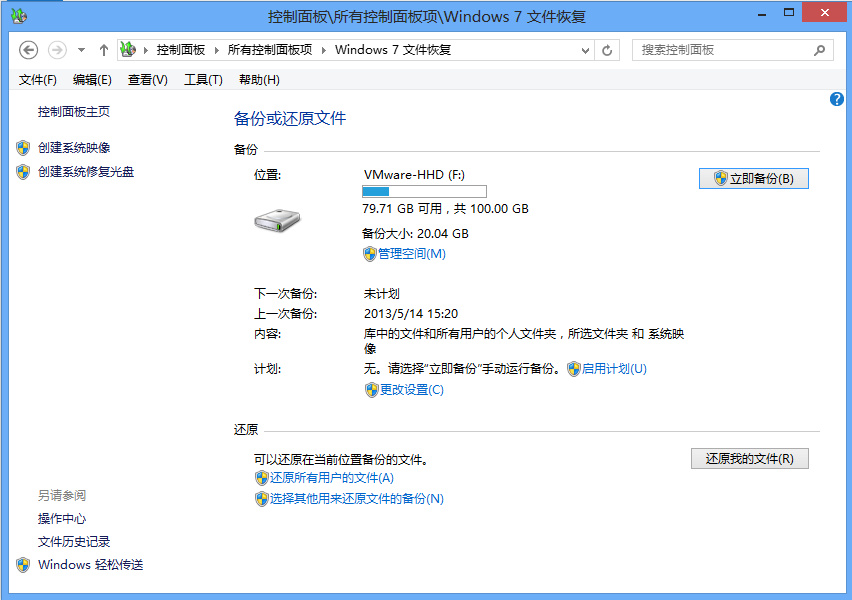Click shield icon beside Windows 轻松传送
Image resolution: width=852 pixels, height=600 pixels.
tap(23, 565)
